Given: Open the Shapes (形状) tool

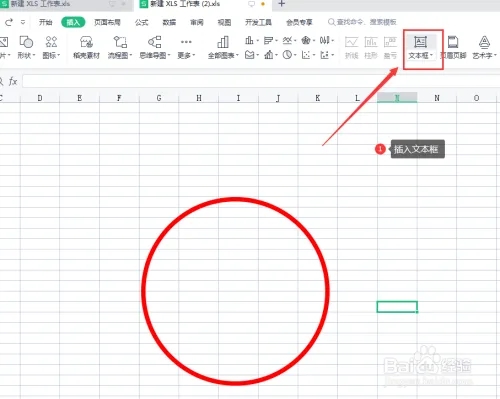Looking at the screenshot, I should point(26,48).
